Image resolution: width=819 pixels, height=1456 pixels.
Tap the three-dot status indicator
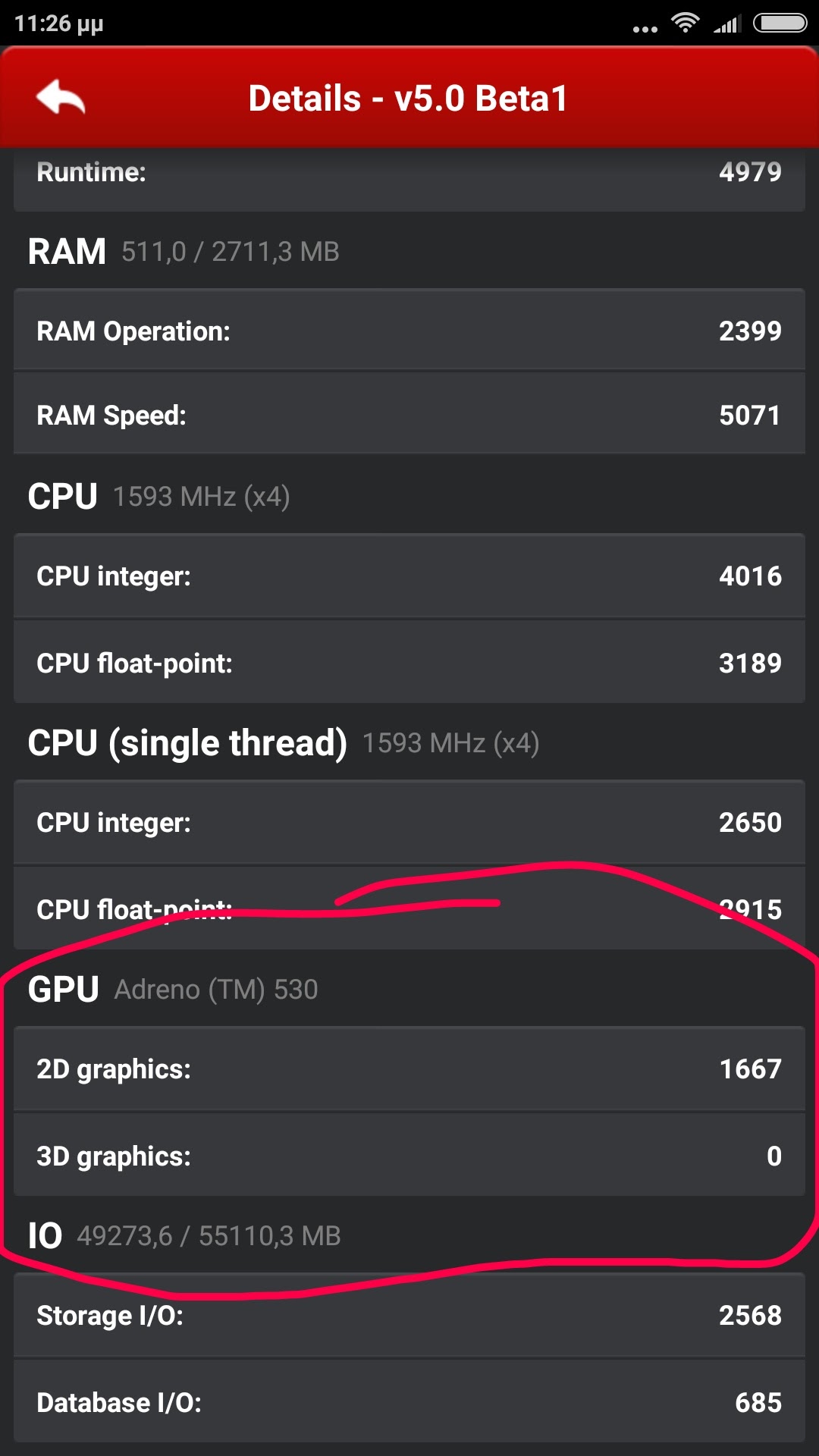click(x=645, y=29)
